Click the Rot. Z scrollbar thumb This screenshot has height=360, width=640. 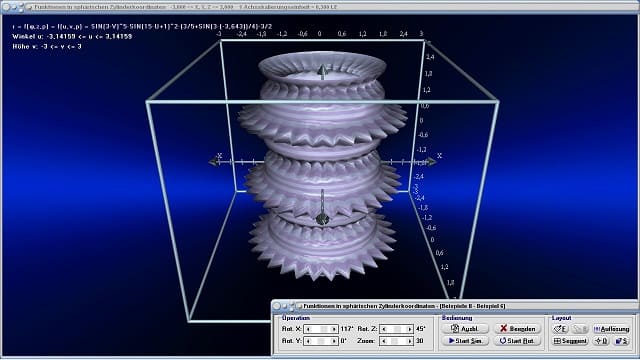pos(397,329)
